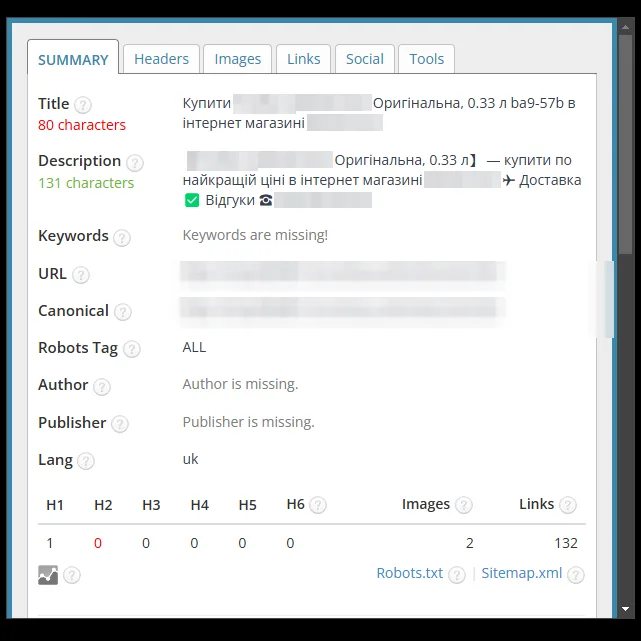Click the H5 column header

point(248,505)
